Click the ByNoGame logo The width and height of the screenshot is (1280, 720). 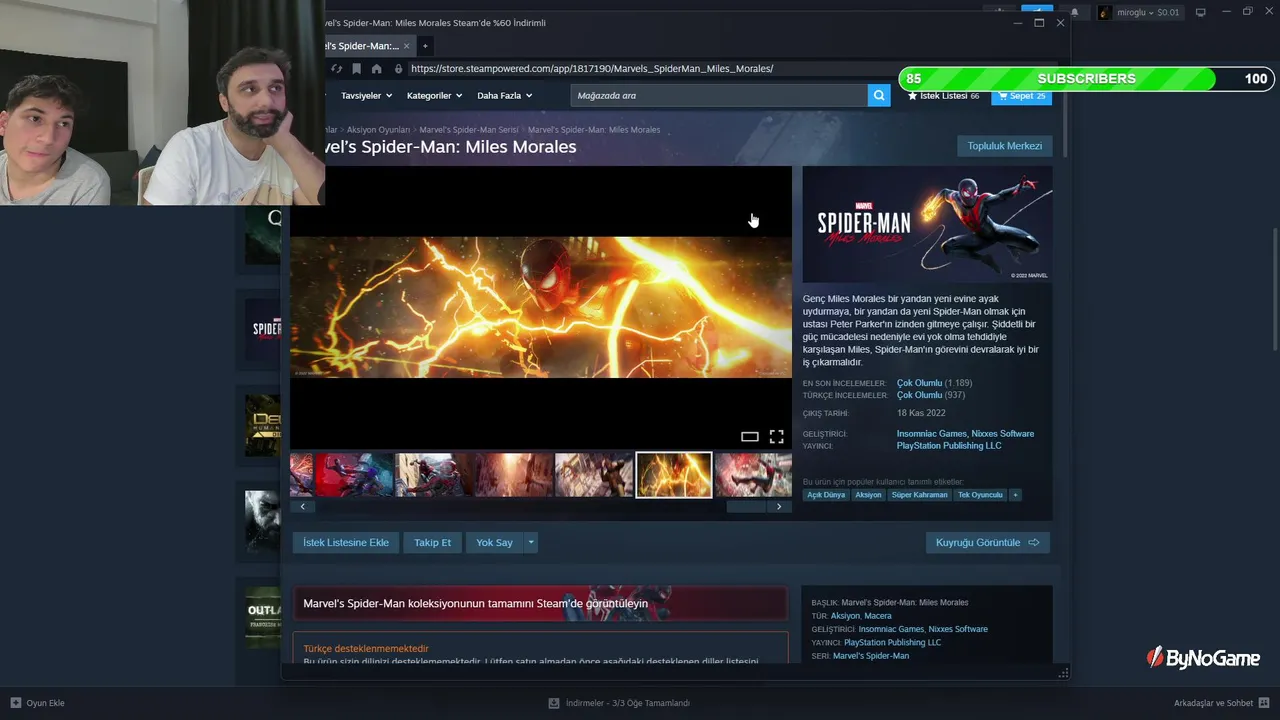(x=1203, y=657)
